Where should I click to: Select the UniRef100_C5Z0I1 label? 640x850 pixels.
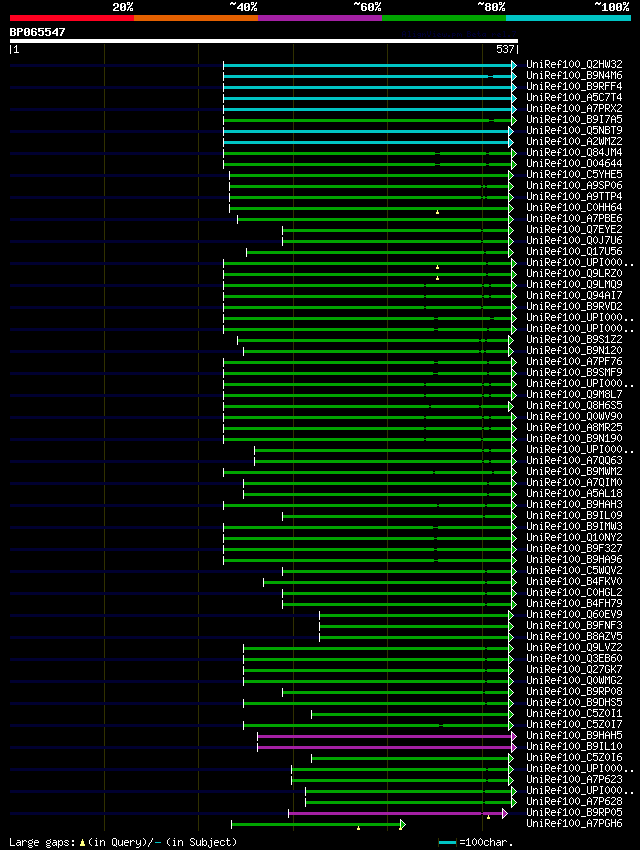[574, 713]
